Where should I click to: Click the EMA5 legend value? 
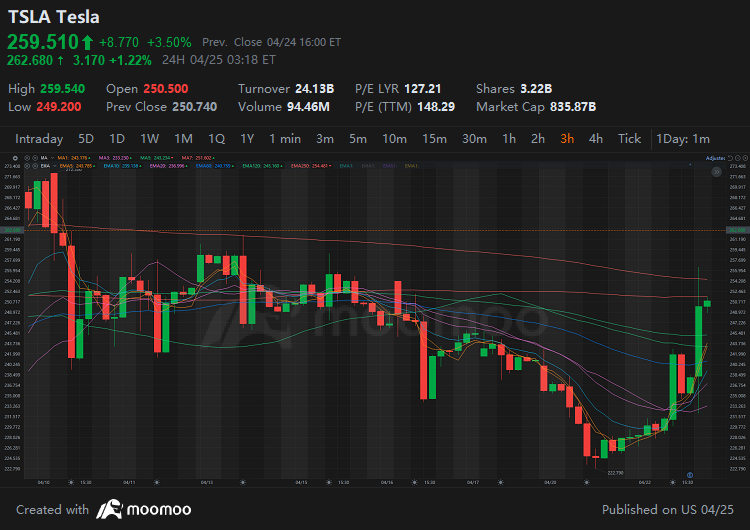click(x=77, y=166)
